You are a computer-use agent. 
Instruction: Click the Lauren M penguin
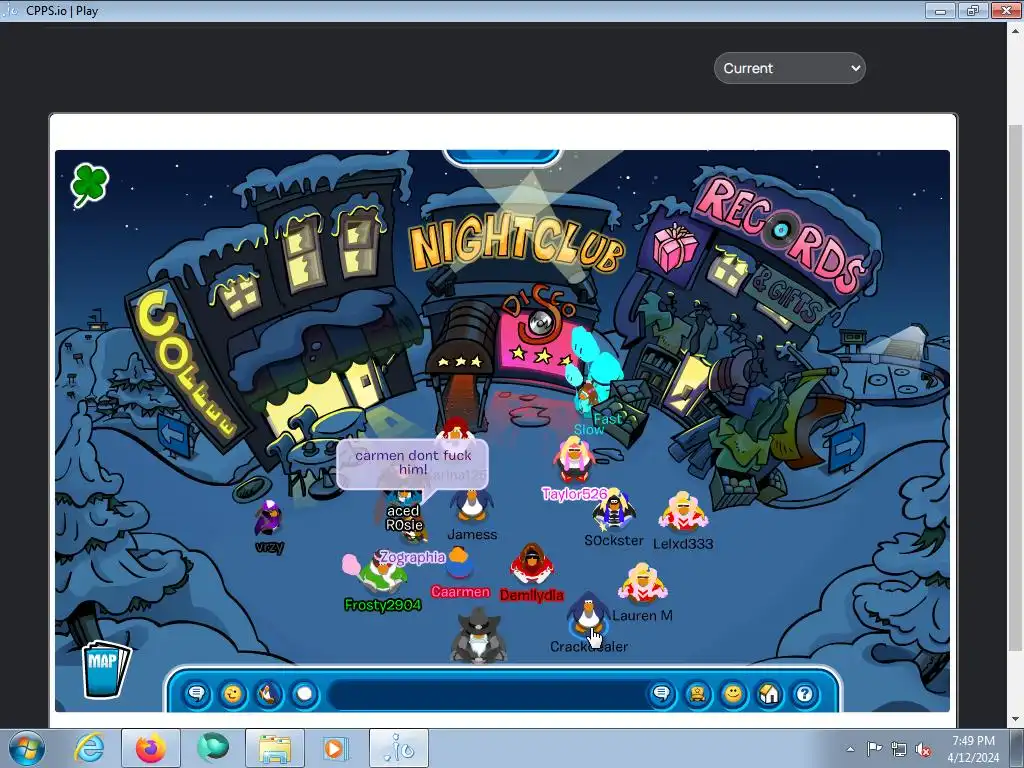pyautogui.click(x=643, y=584)
